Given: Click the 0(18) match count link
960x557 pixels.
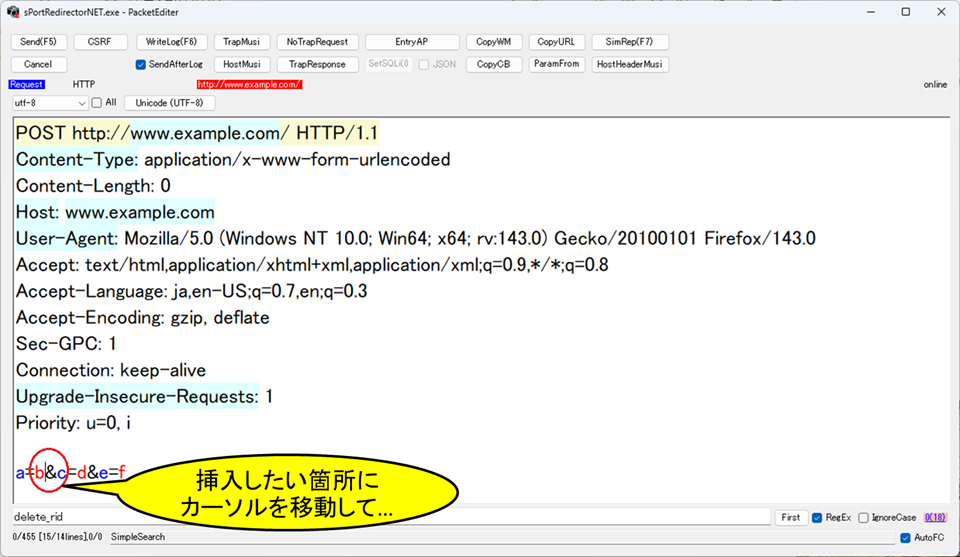Looking at the screenshot, I should tap(935, 517).
